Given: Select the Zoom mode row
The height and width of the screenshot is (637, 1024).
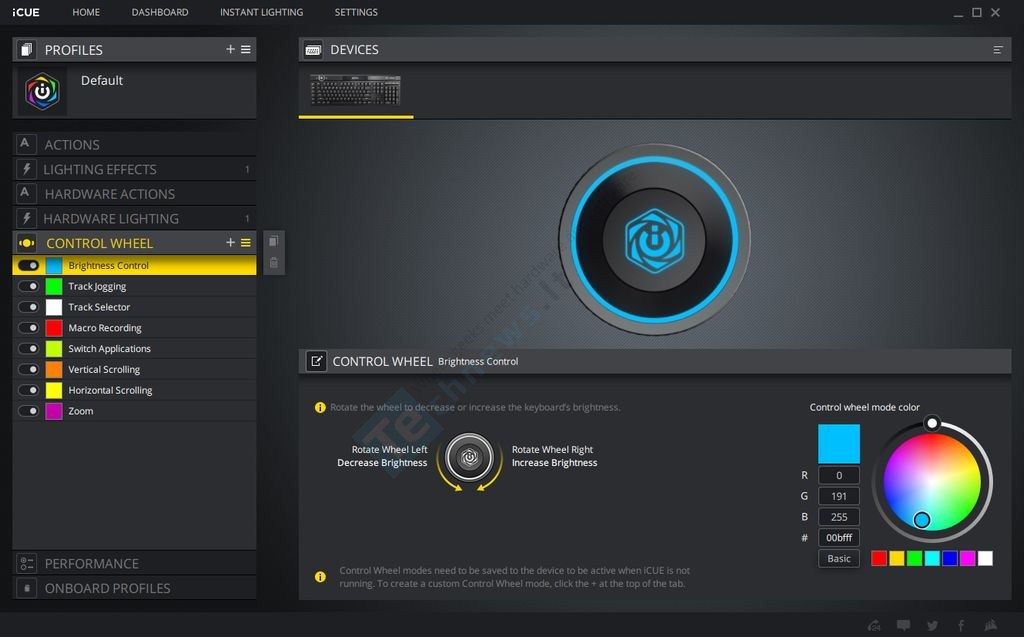Looking at the screenshot, I should coord(135,411).
